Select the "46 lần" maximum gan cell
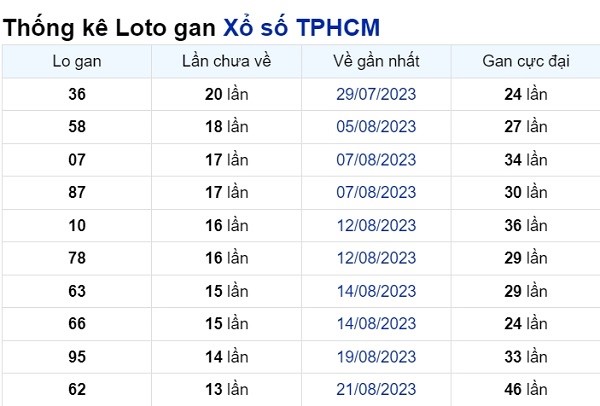Image resolution: width=600 pixels, height=406 pixels. (x=525, y=388)
